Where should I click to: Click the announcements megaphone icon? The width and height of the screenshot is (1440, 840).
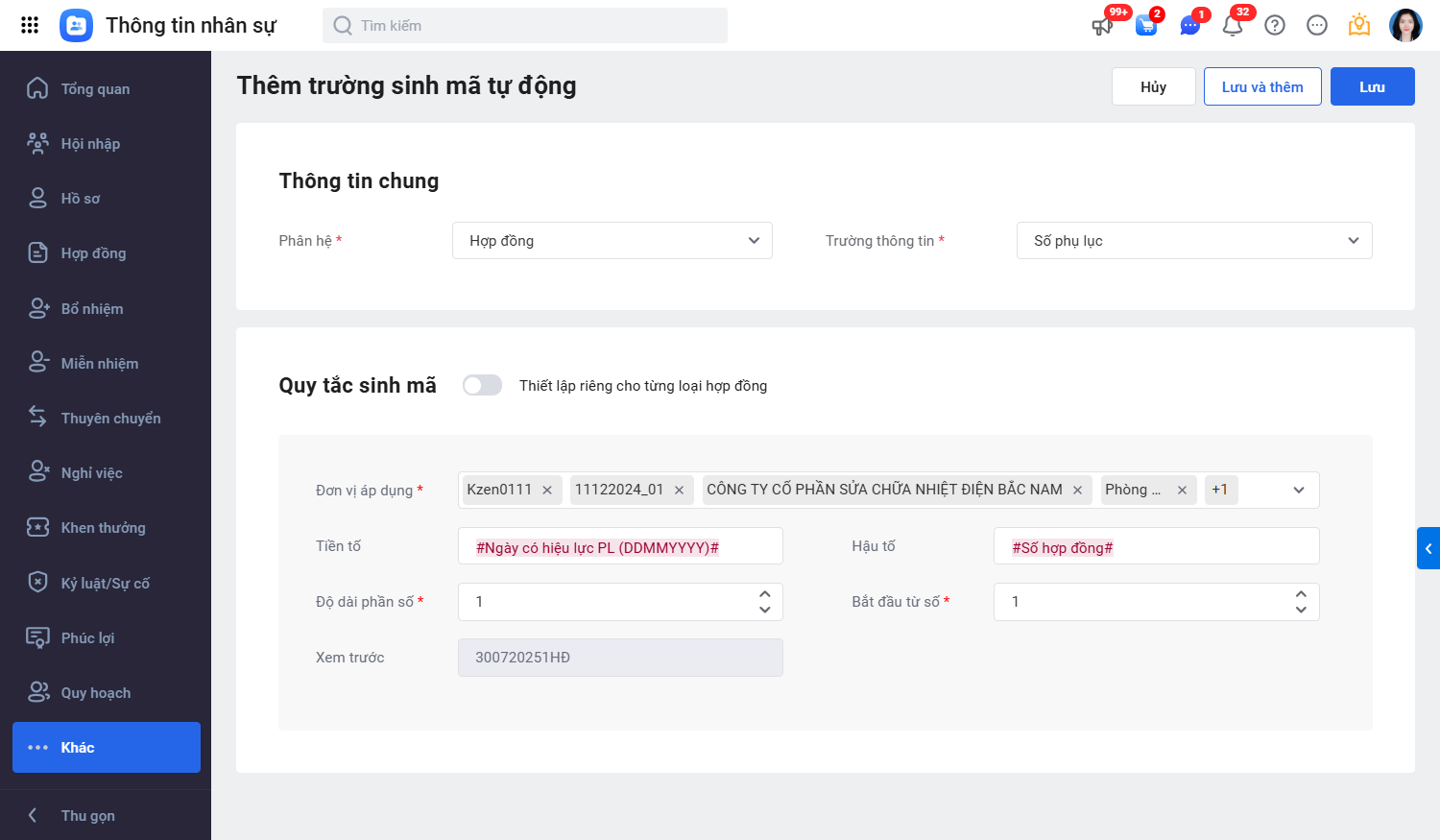pos(1102,26)
